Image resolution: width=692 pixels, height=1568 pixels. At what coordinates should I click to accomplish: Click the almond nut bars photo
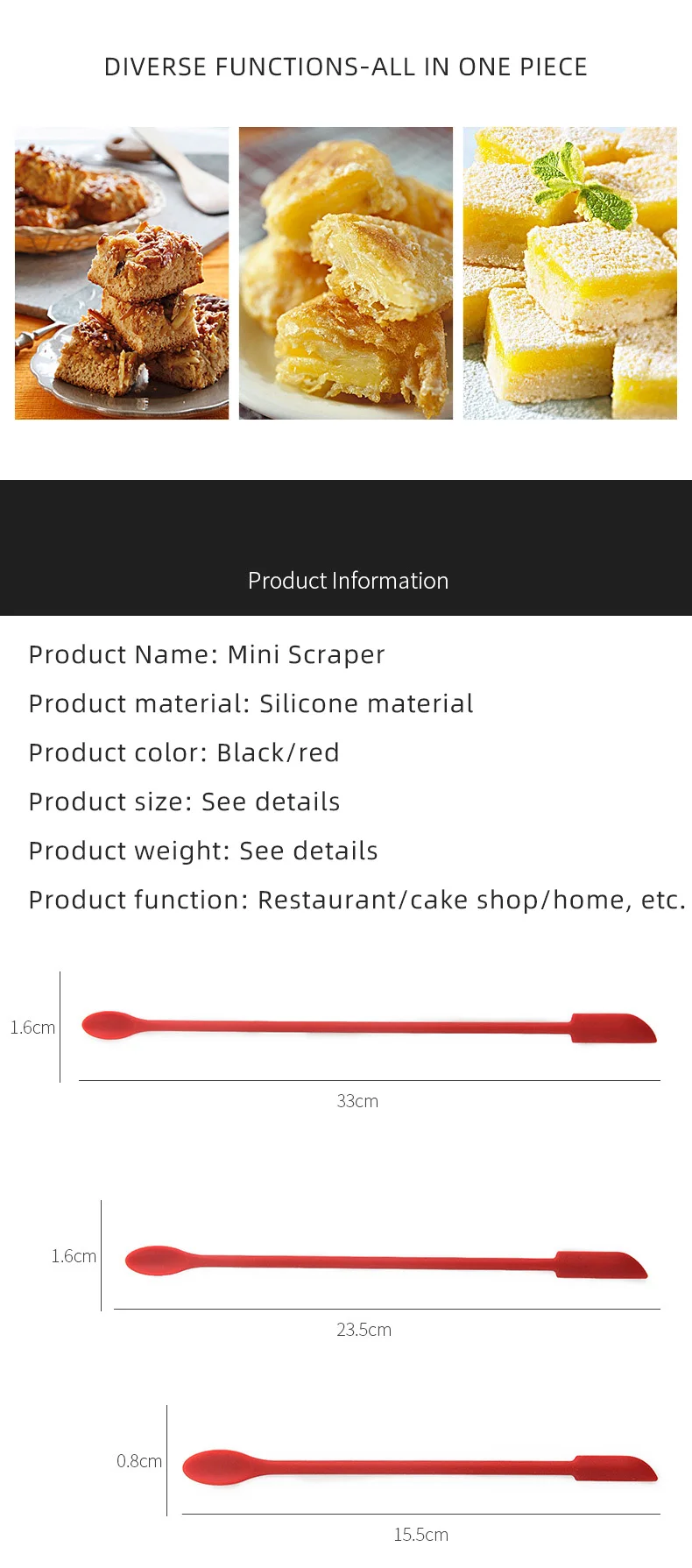[x=122, y=273]
